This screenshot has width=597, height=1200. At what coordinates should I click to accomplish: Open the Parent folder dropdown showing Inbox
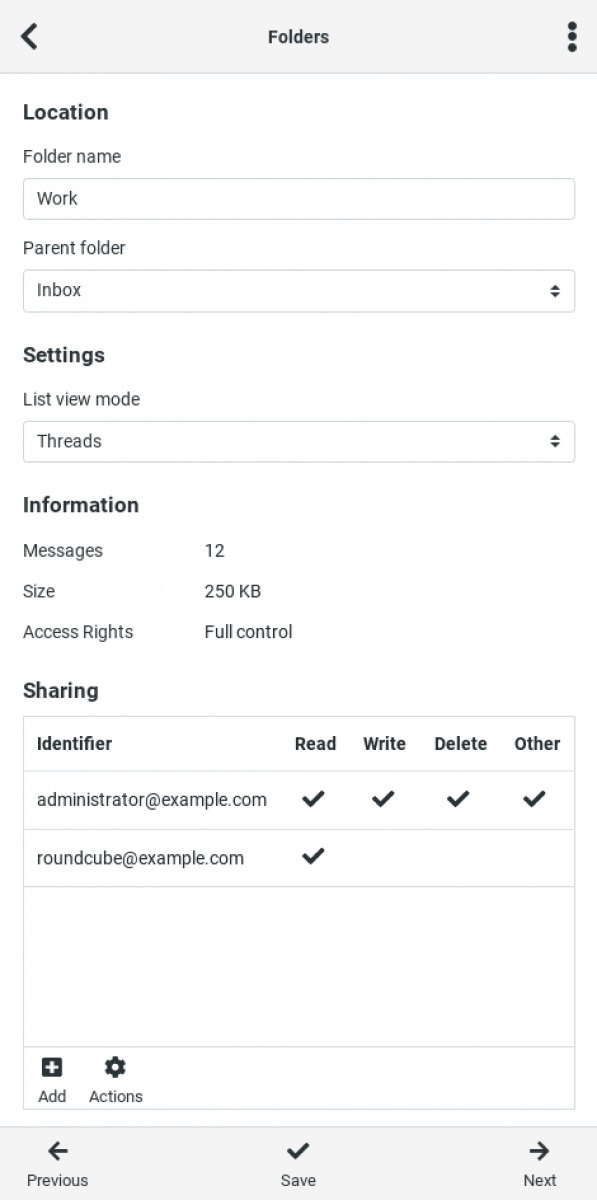click(x=299, y=290)
